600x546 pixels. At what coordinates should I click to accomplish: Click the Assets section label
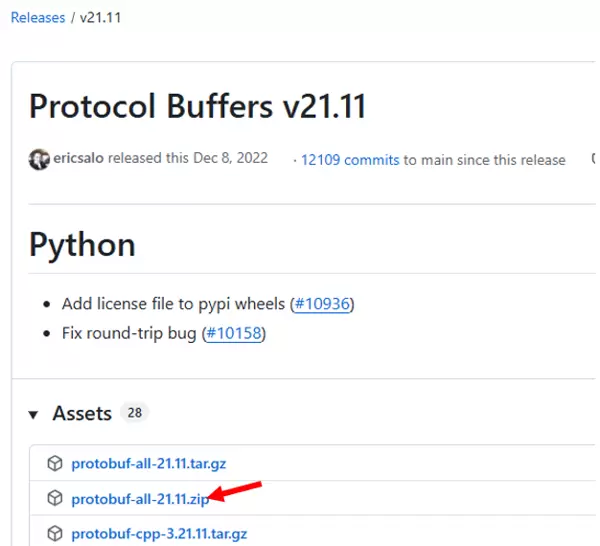(82, 413)
